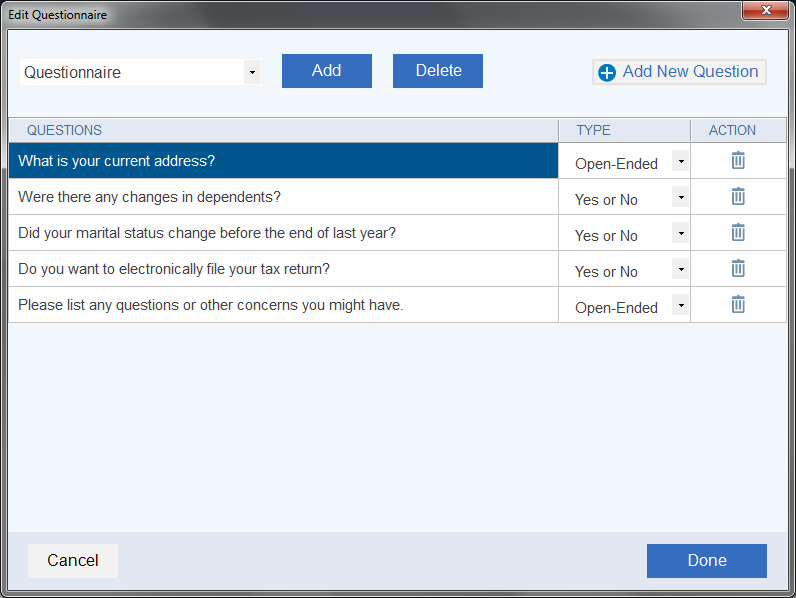Open the Questionnaire selection dropdown
Screen dimensions: 796x598
(252, 72)
